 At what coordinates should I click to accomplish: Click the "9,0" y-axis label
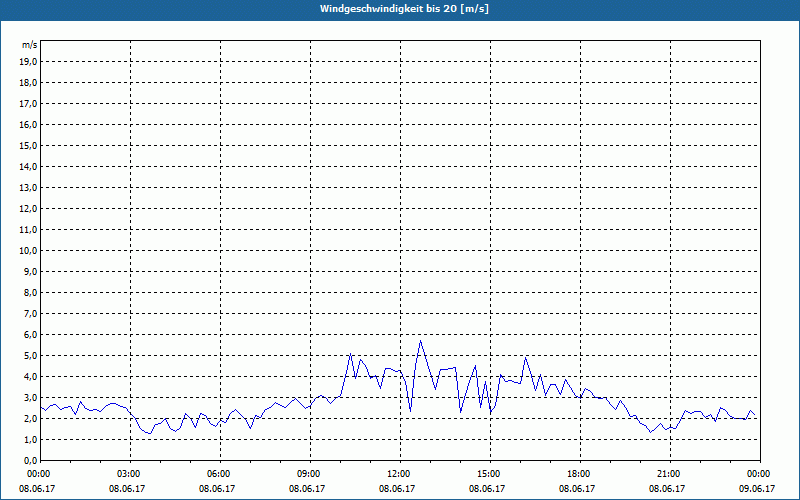coord(31,271)
